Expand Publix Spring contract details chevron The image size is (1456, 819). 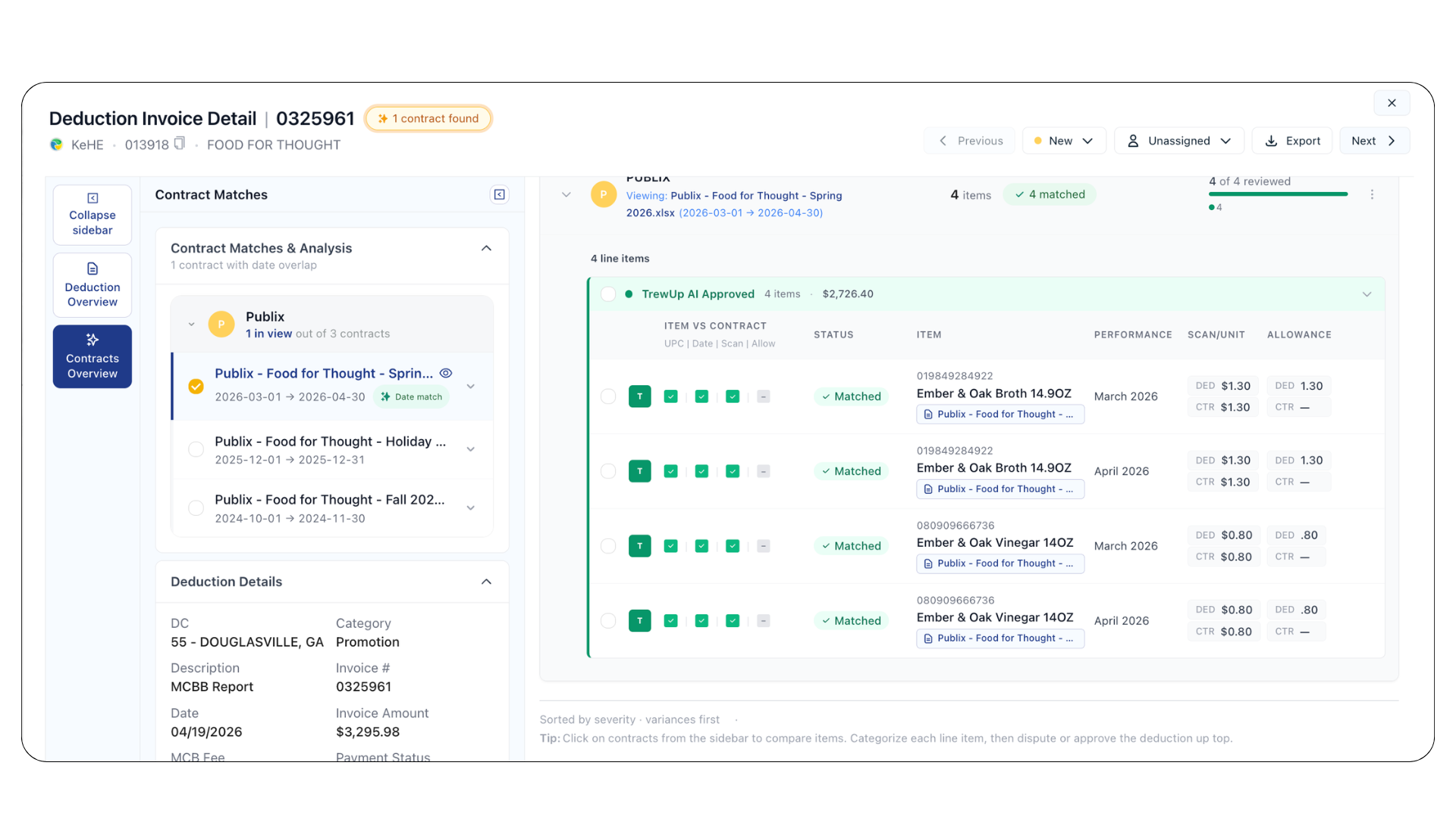point(471,387)
